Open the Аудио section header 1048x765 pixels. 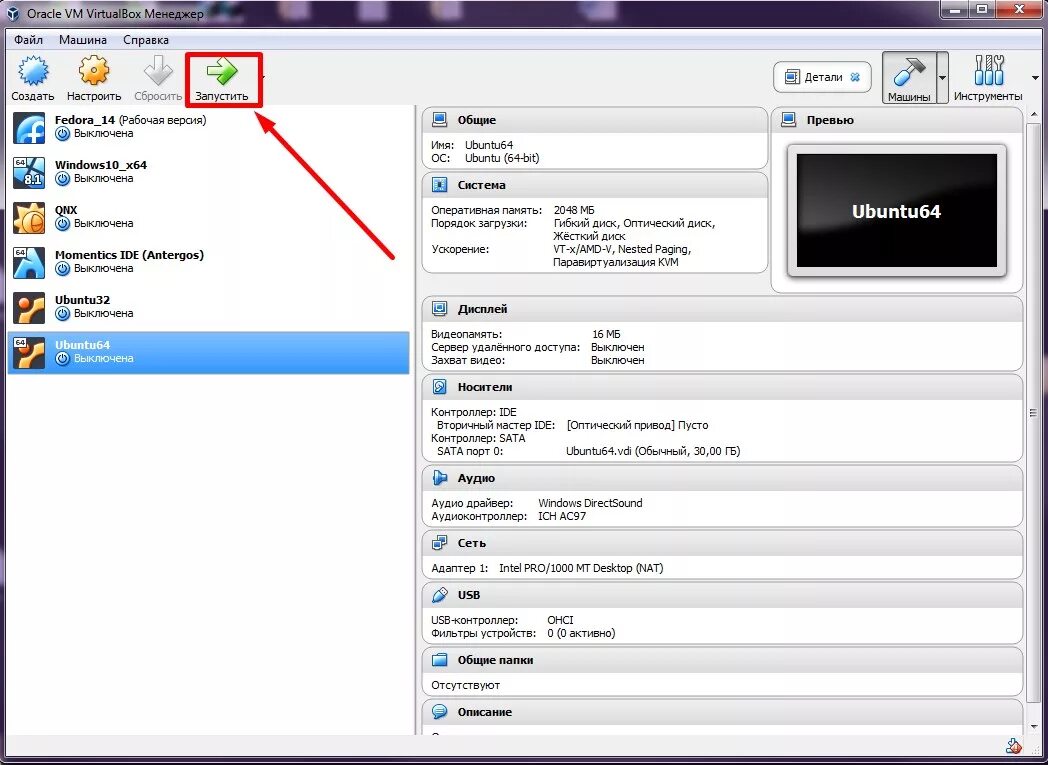pyautogui.click(x=723, y=478)
